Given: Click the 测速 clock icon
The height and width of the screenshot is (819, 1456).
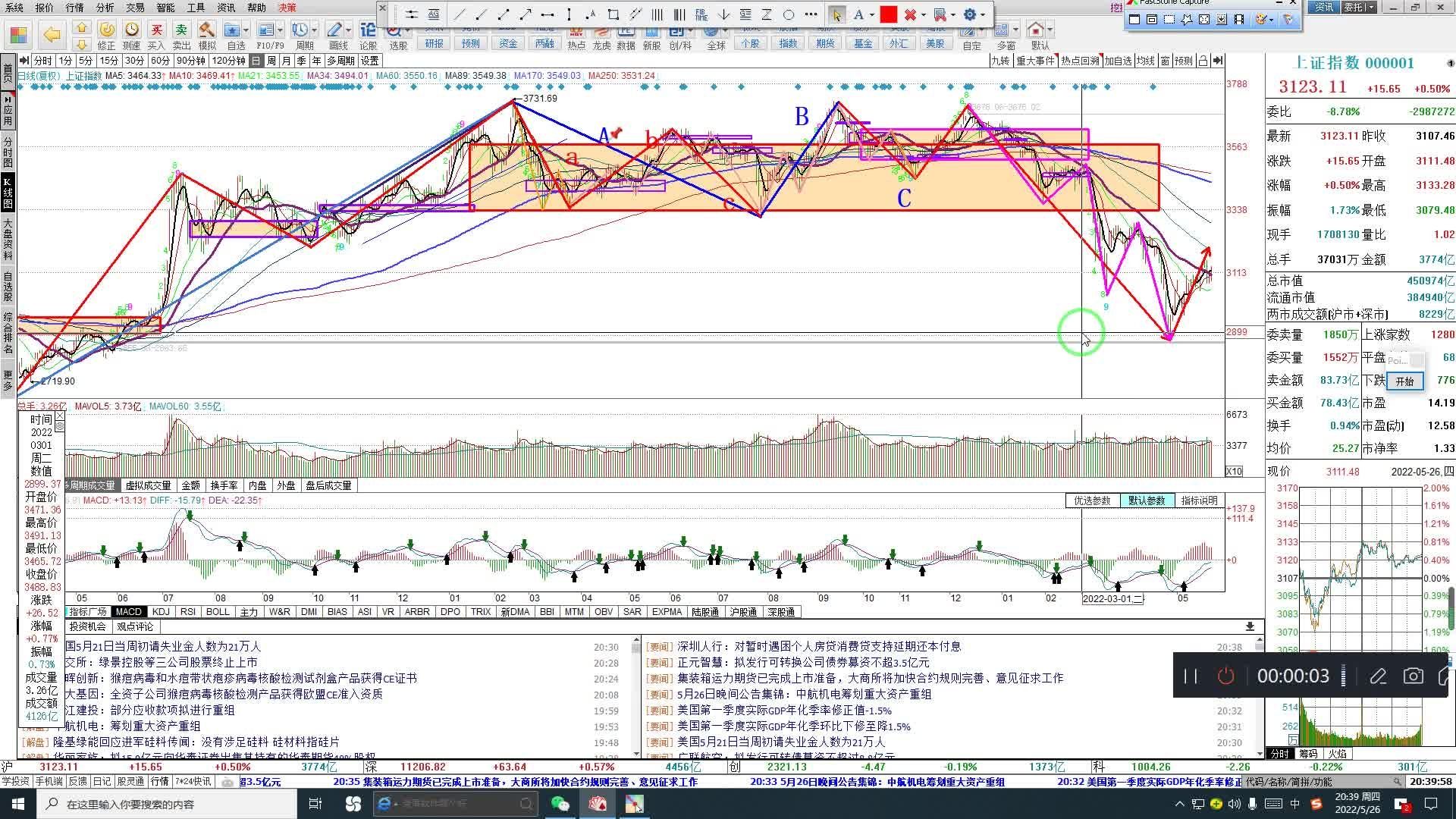Looking at the screenshot, I should click(131, 30).
